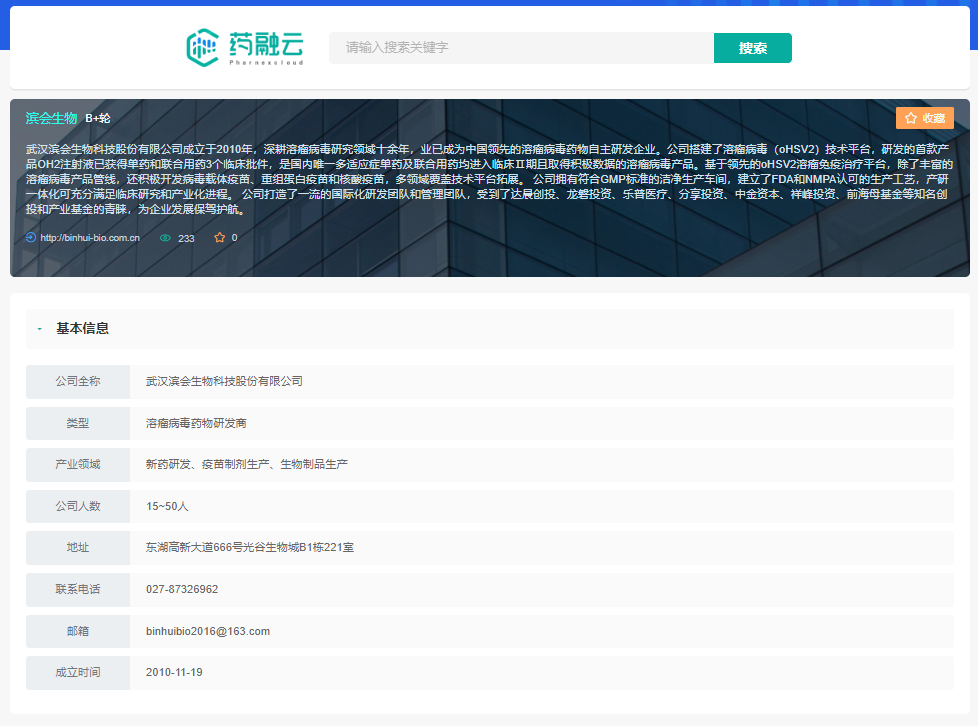Open the binhui-bio.com.cn website link
This screenshot has height=726, width=978.
90,238
